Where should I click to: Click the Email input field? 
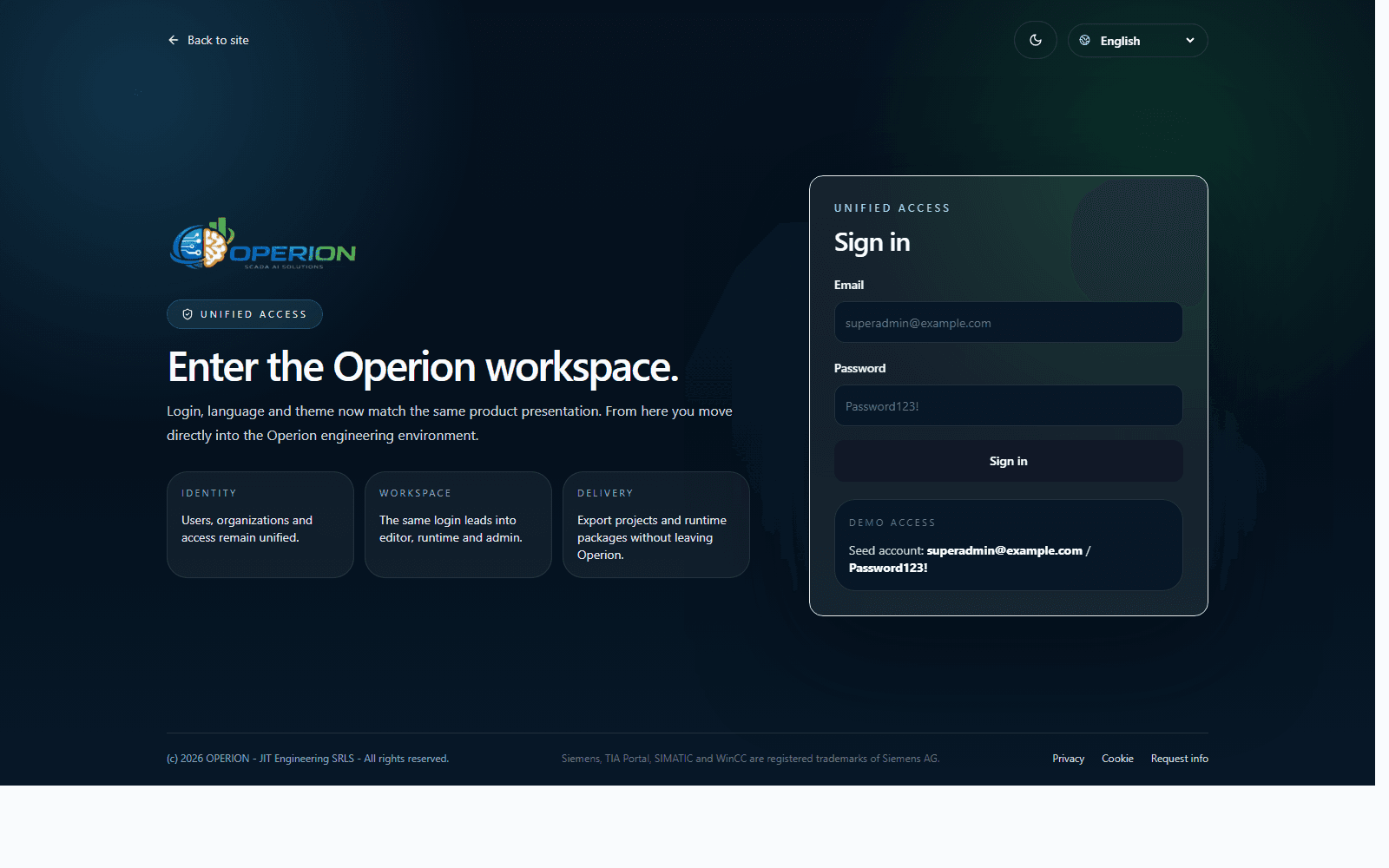[1008, 322]
